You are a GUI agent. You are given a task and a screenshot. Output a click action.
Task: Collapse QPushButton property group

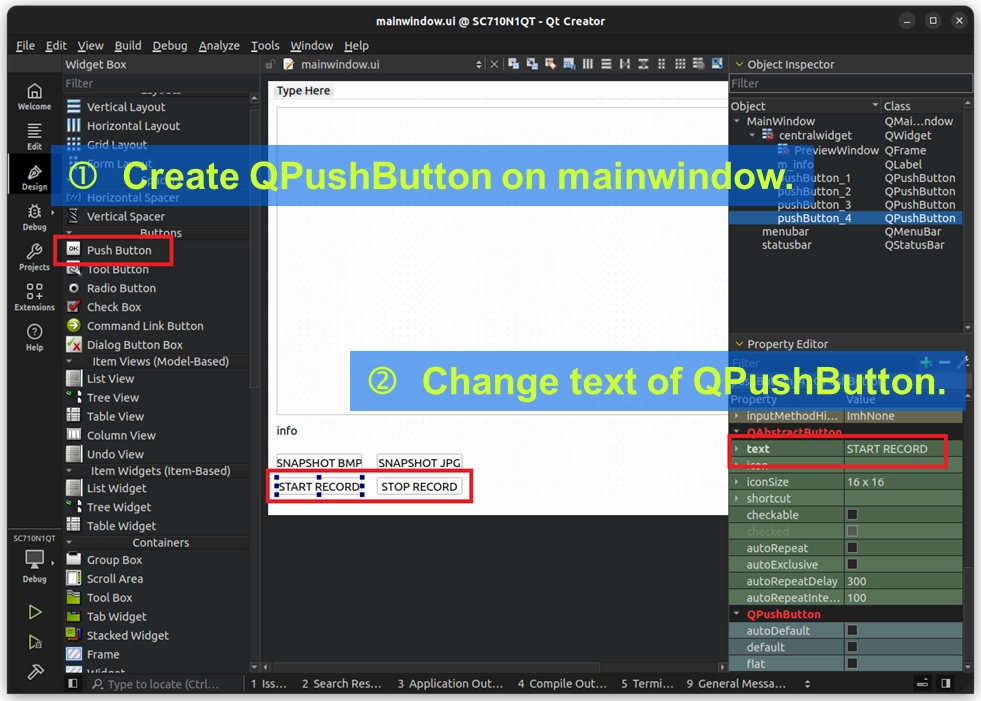736,614
